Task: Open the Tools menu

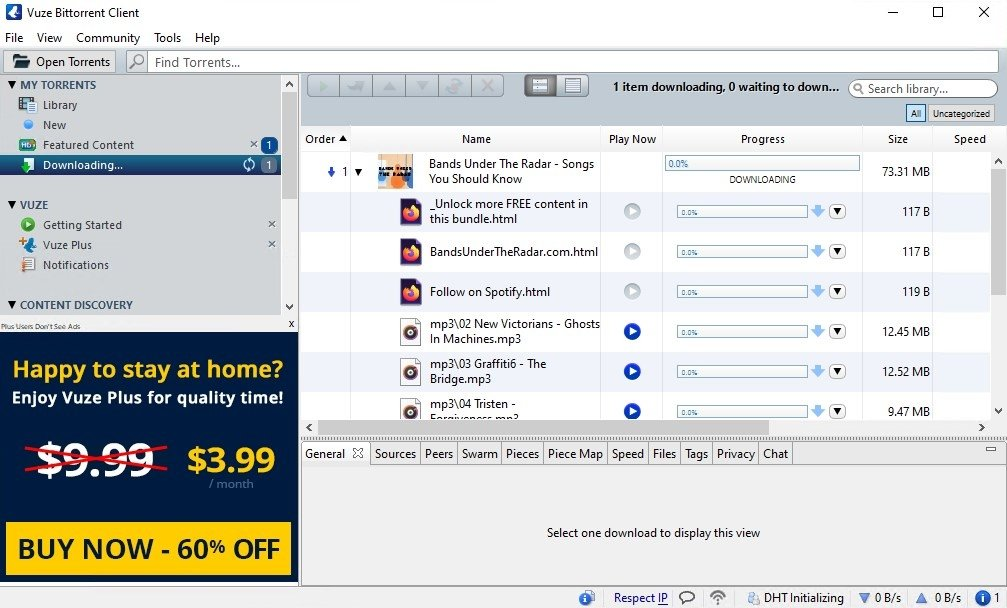Action: 167,38
